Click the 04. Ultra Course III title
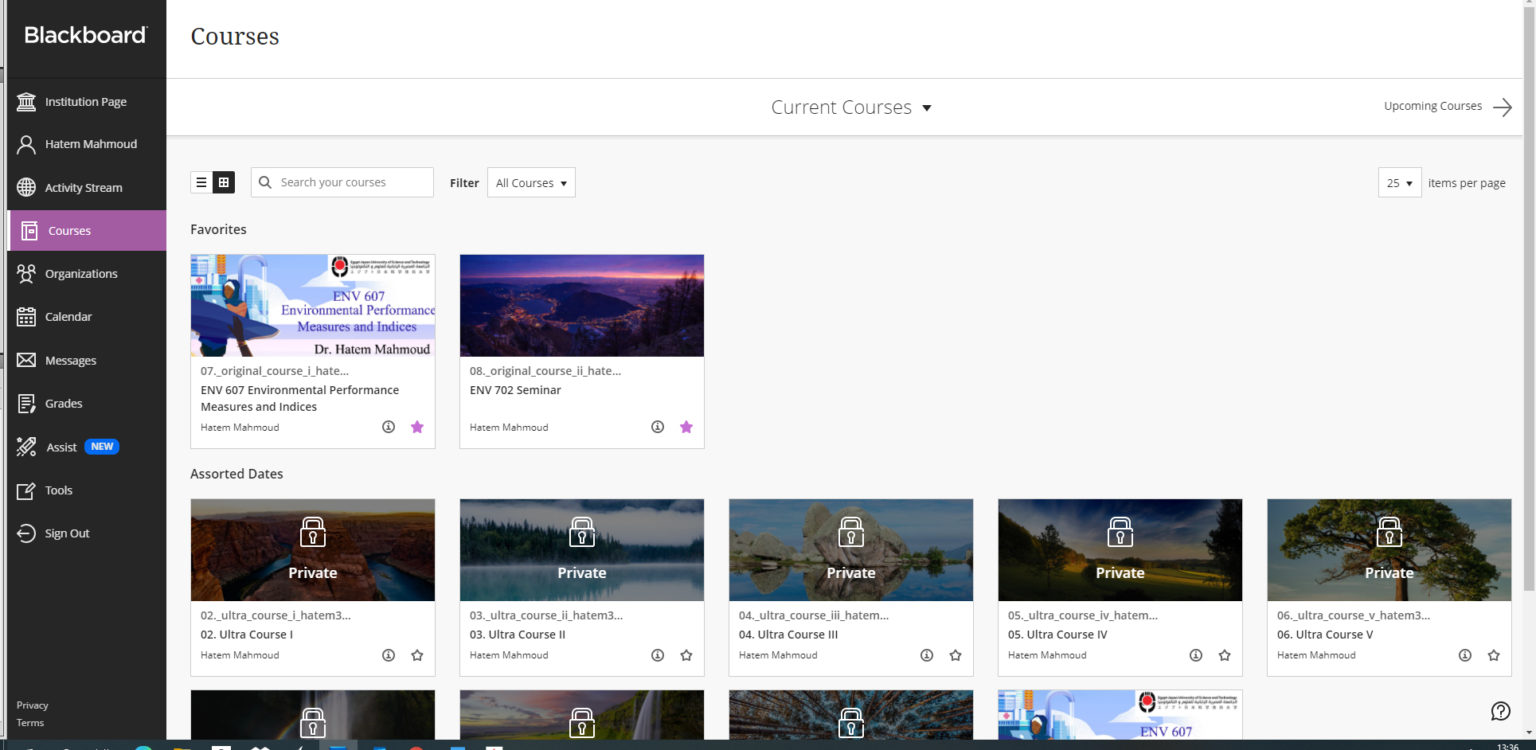The image size is (1536, 750). pyautogui.click(x=788, y=635)
